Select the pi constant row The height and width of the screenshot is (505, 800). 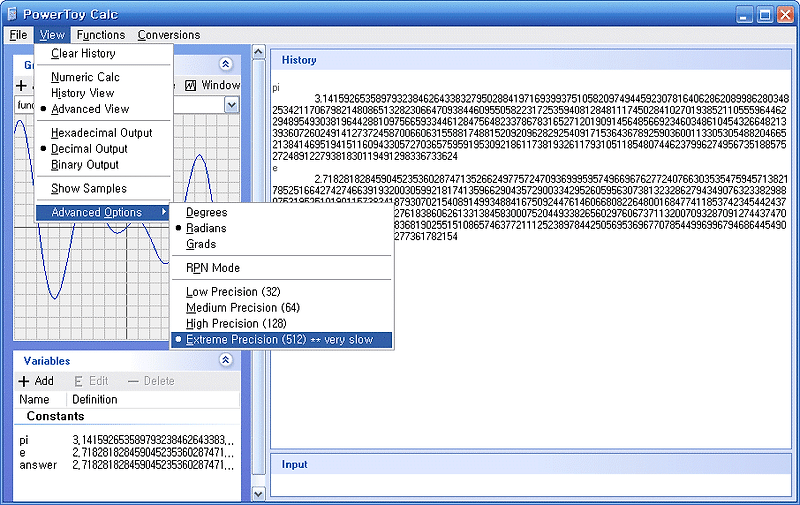[x=127, y=440]
